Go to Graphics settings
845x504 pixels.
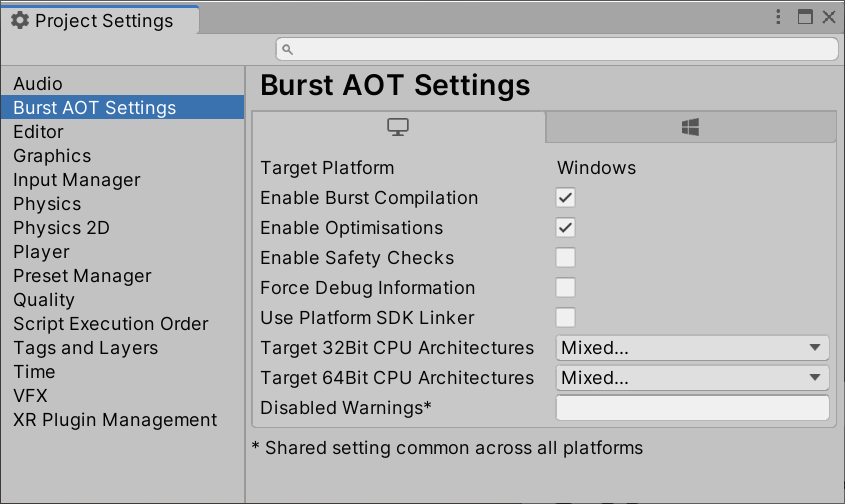52,156
